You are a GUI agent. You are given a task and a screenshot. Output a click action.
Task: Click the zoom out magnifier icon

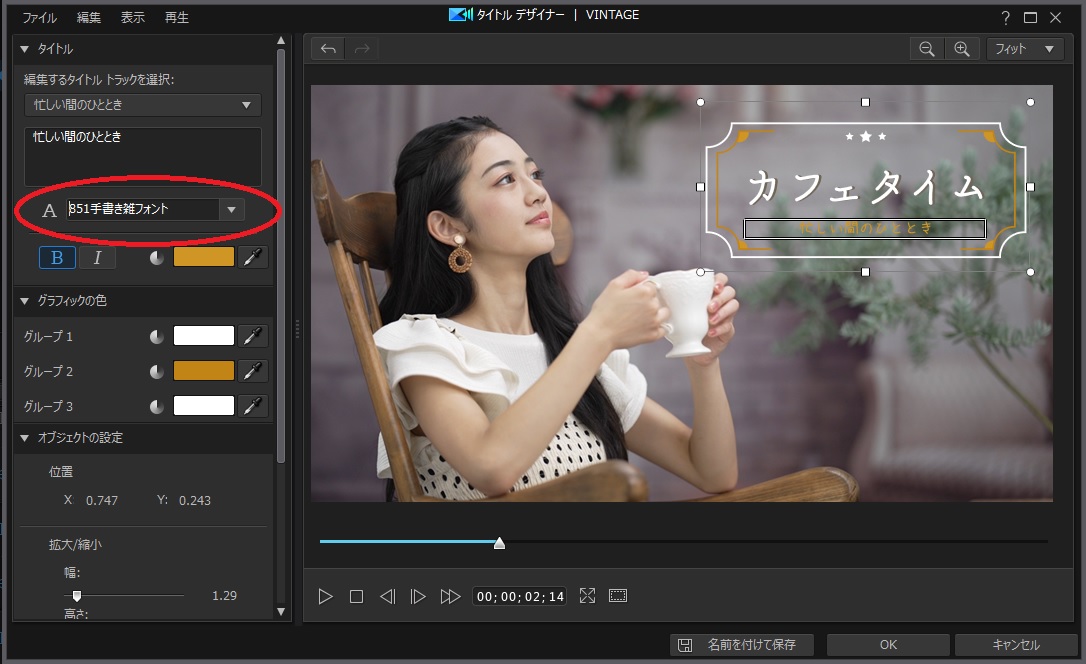[x=927, y=49]
